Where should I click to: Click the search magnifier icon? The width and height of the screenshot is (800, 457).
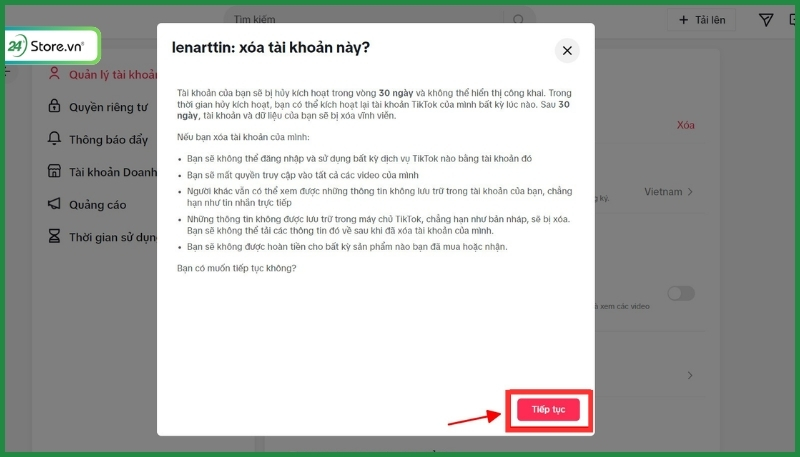[x=518, y=19]
